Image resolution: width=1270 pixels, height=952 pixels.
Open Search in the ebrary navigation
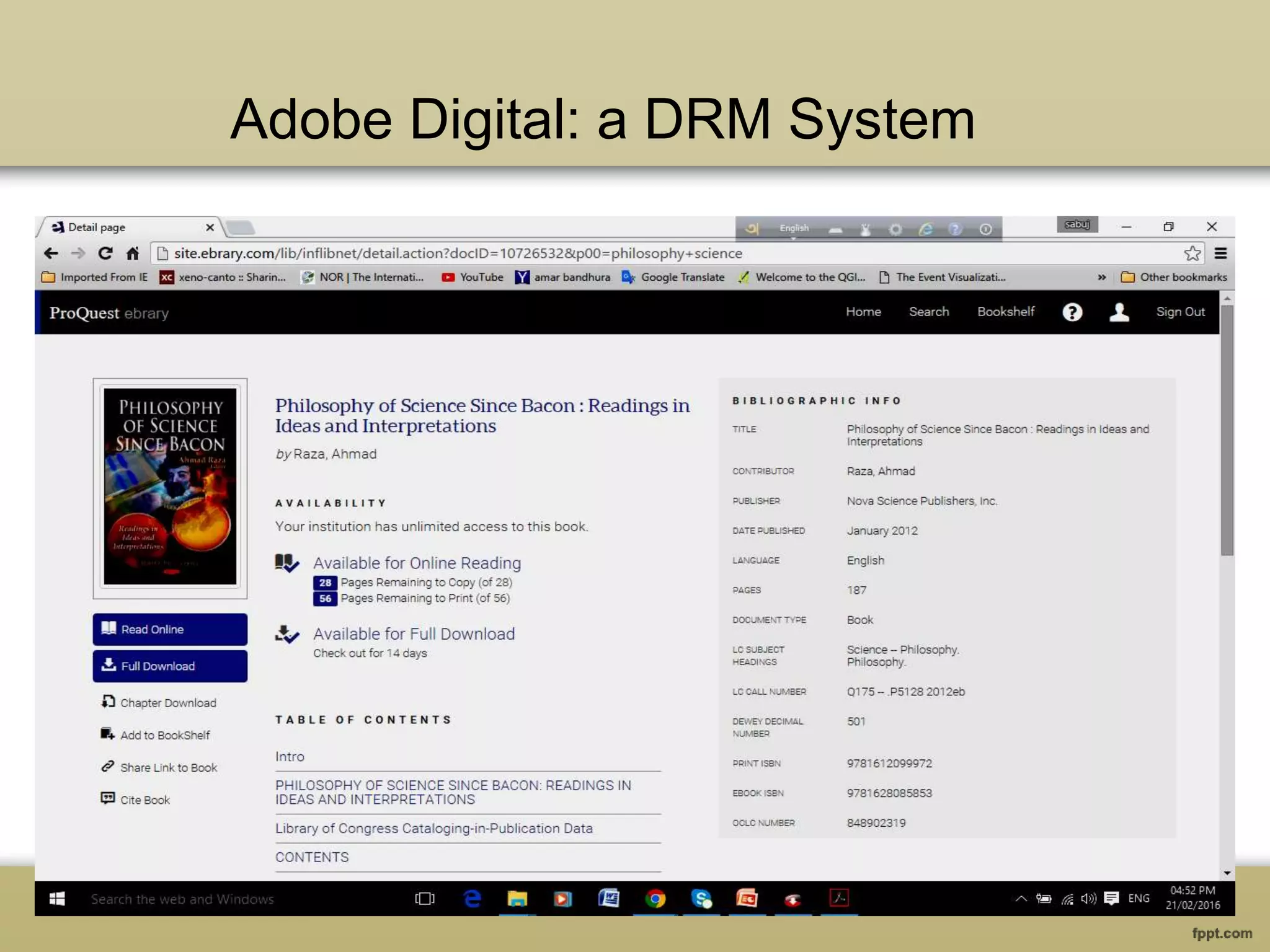pos(929,312)
